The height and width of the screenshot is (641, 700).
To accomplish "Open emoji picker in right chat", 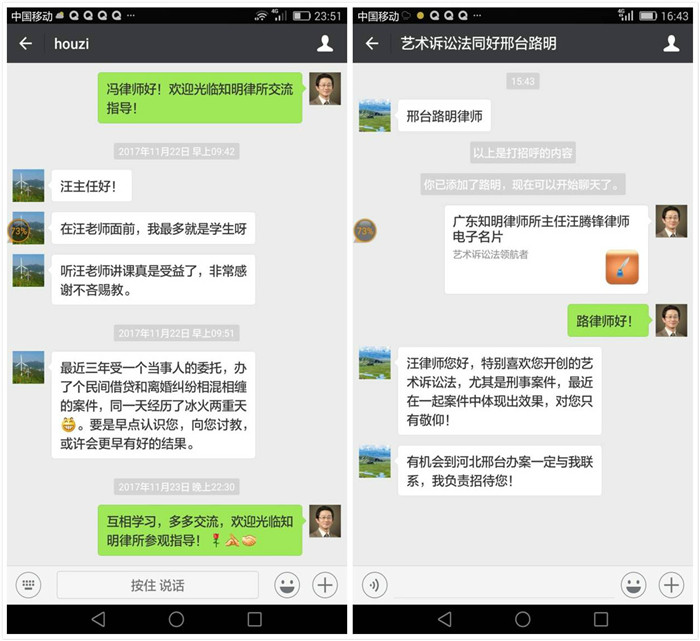I will 633,584.
